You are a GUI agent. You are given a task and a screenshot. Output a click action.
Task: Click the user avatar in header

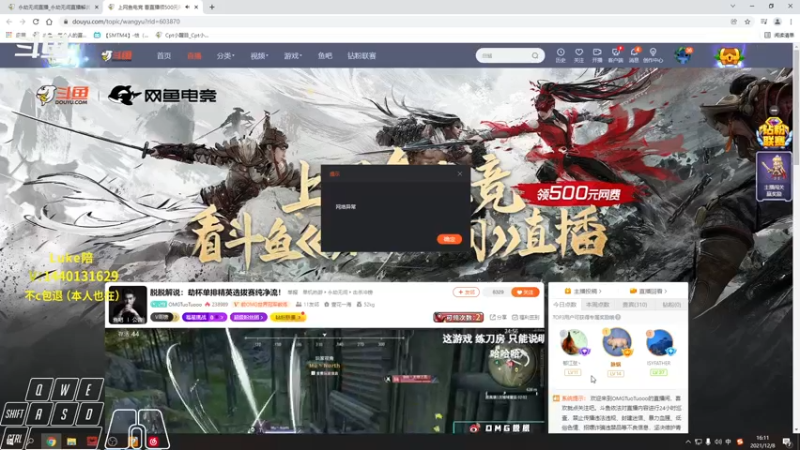[x=683, y=55]
